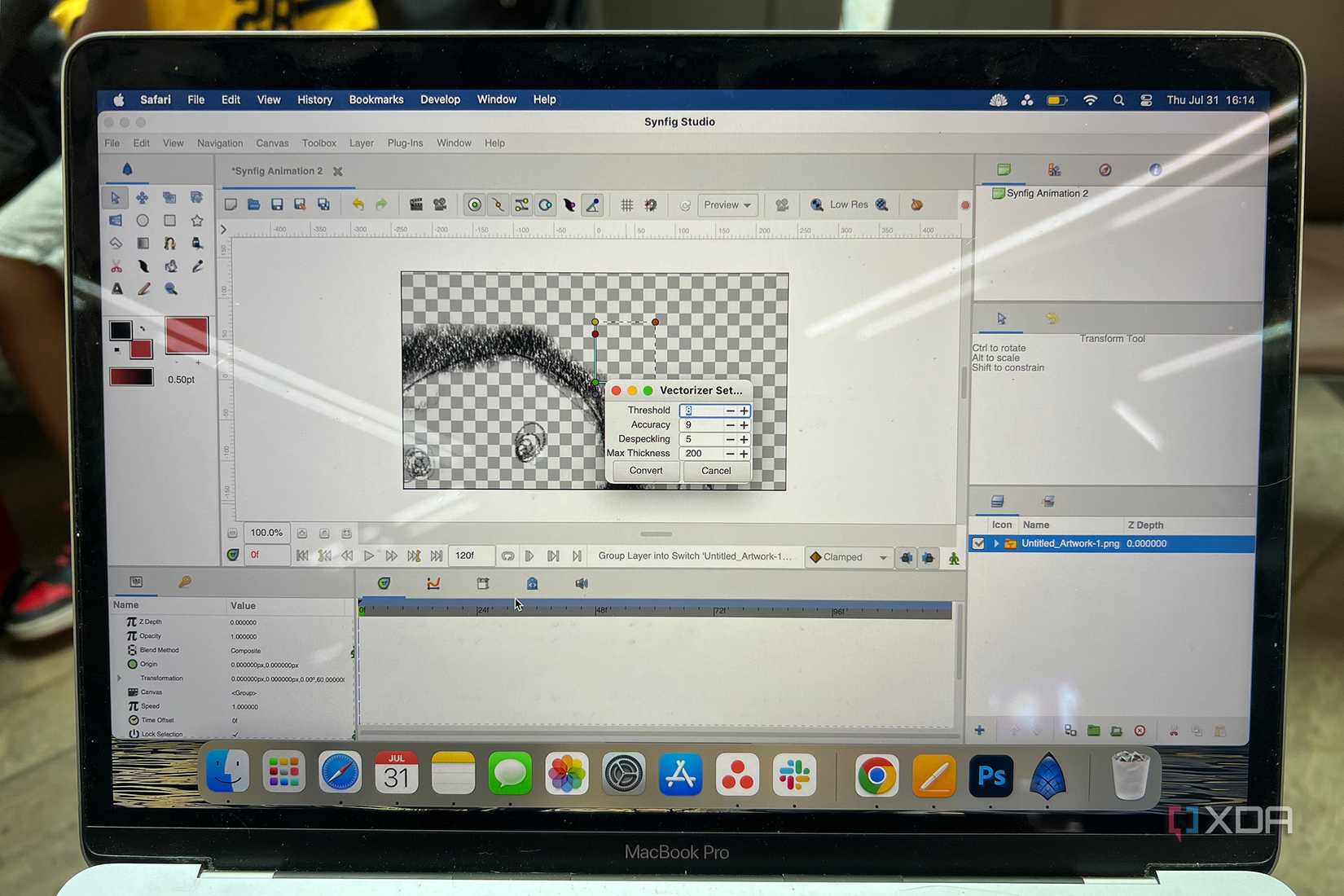Screen dimensions: 1344x896
Task: Select the Scissors cutout tool
Action: click(x=116, y=266)
